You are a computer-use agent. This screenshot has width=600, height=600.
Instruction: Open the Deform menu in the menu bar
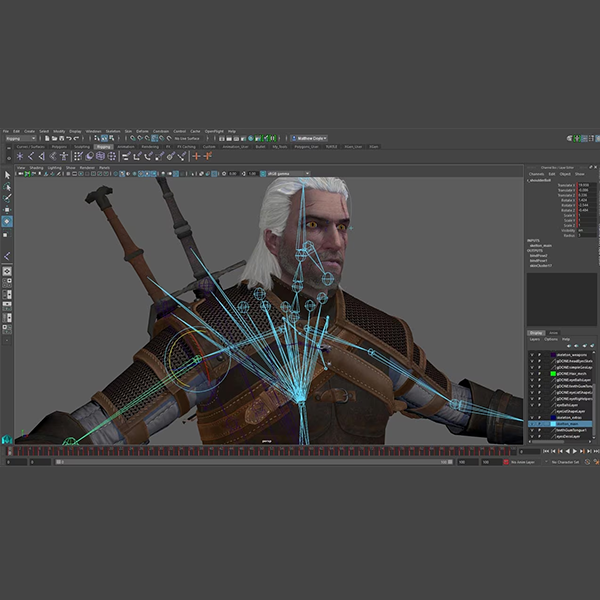(142, 131)
